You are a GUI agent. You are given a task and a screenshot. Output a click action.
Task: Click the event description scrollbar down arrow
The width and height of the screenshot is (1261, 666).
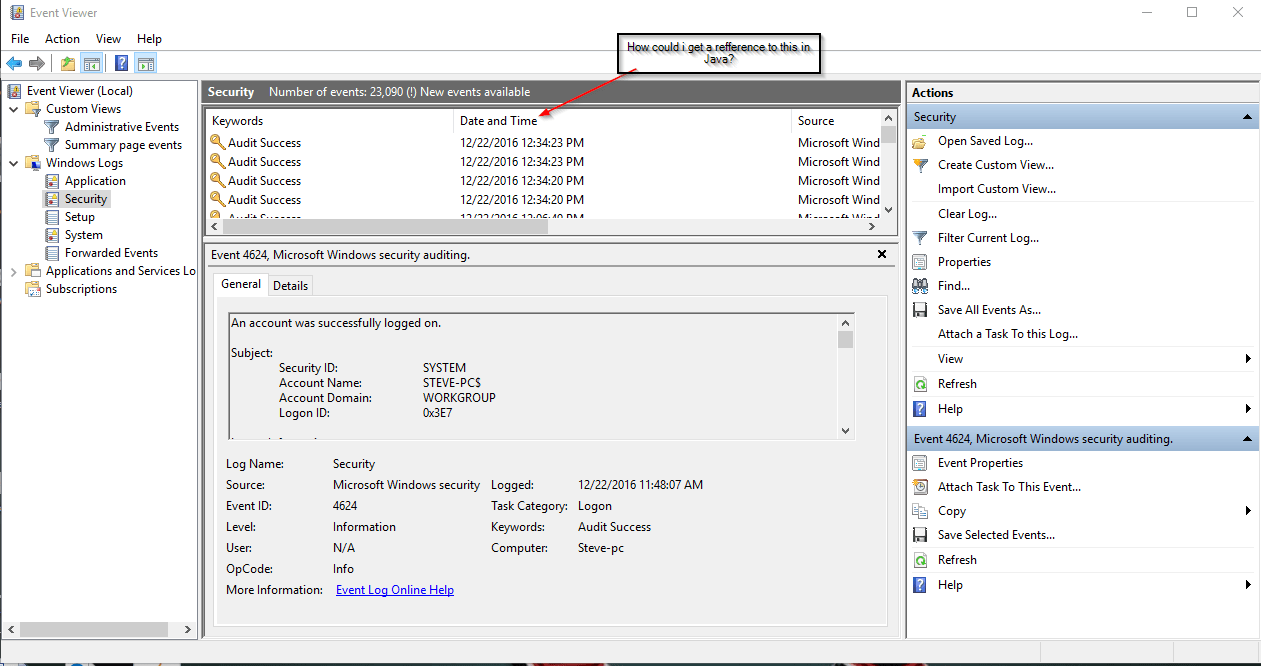[x=846, y=431]
